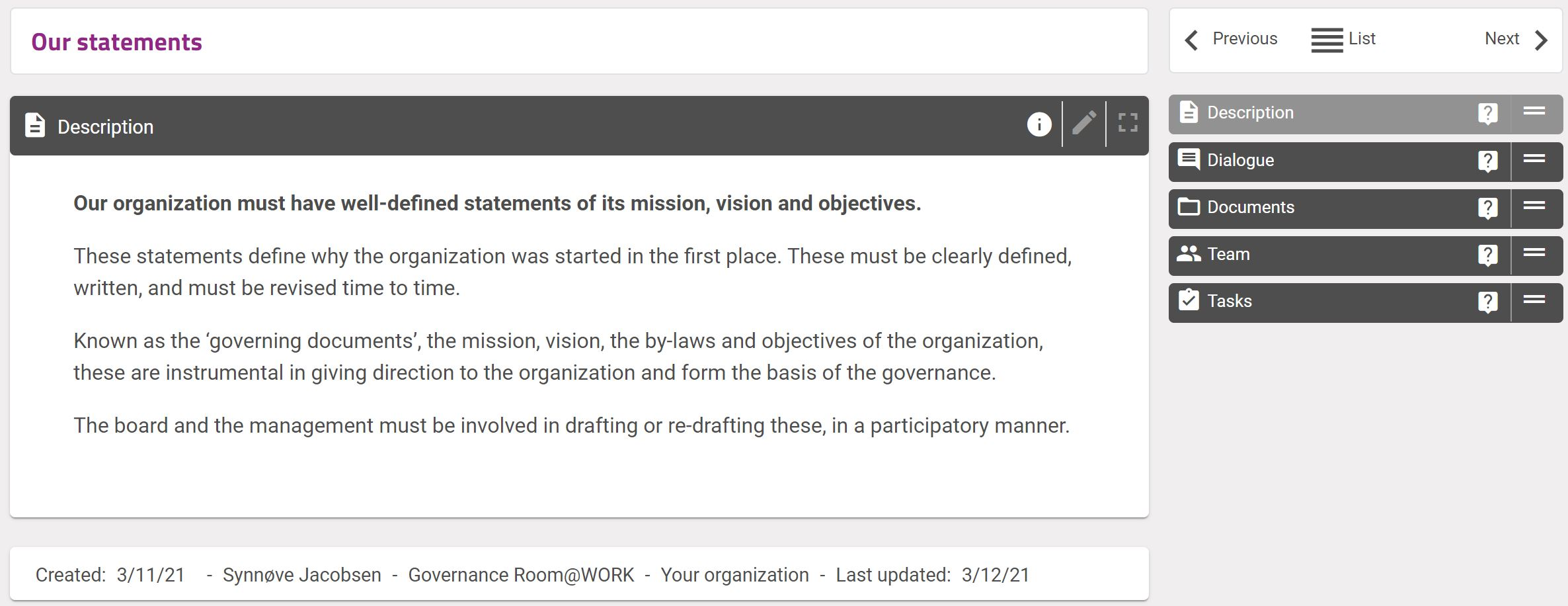Click the info icon in Description header

click(1039, 124)
